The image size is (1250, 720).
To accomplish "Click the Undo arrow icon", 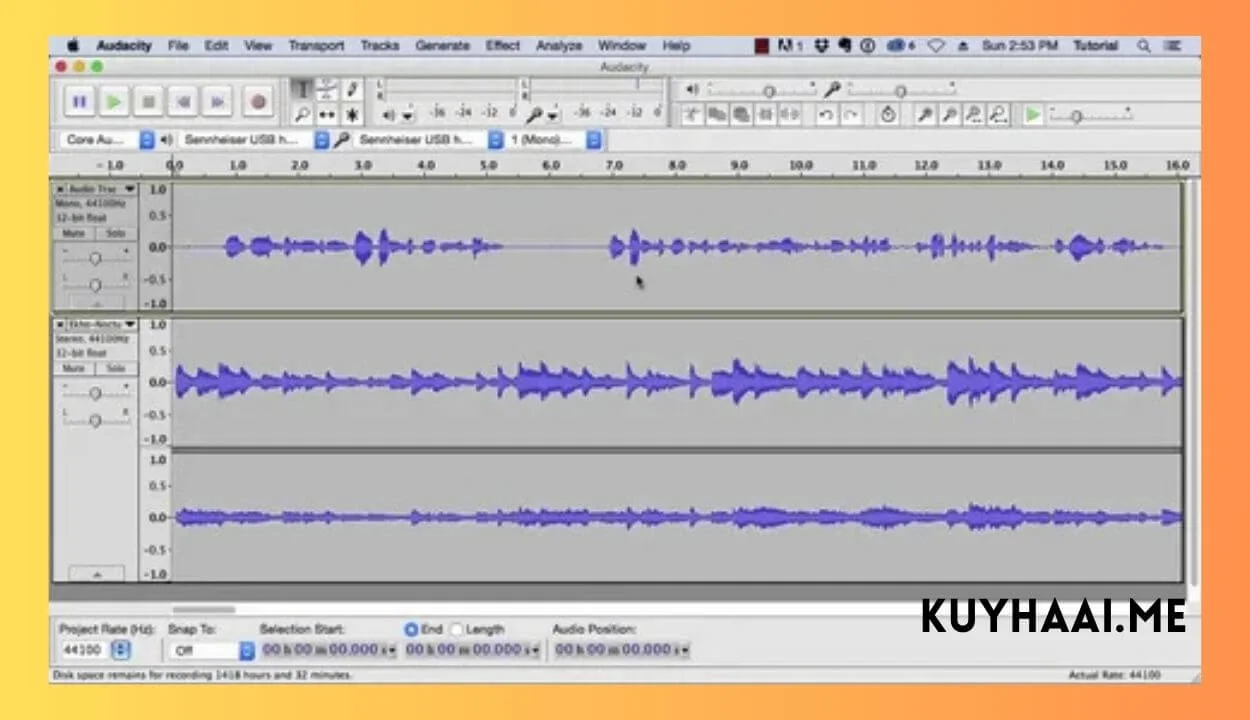I will point(826,115).
